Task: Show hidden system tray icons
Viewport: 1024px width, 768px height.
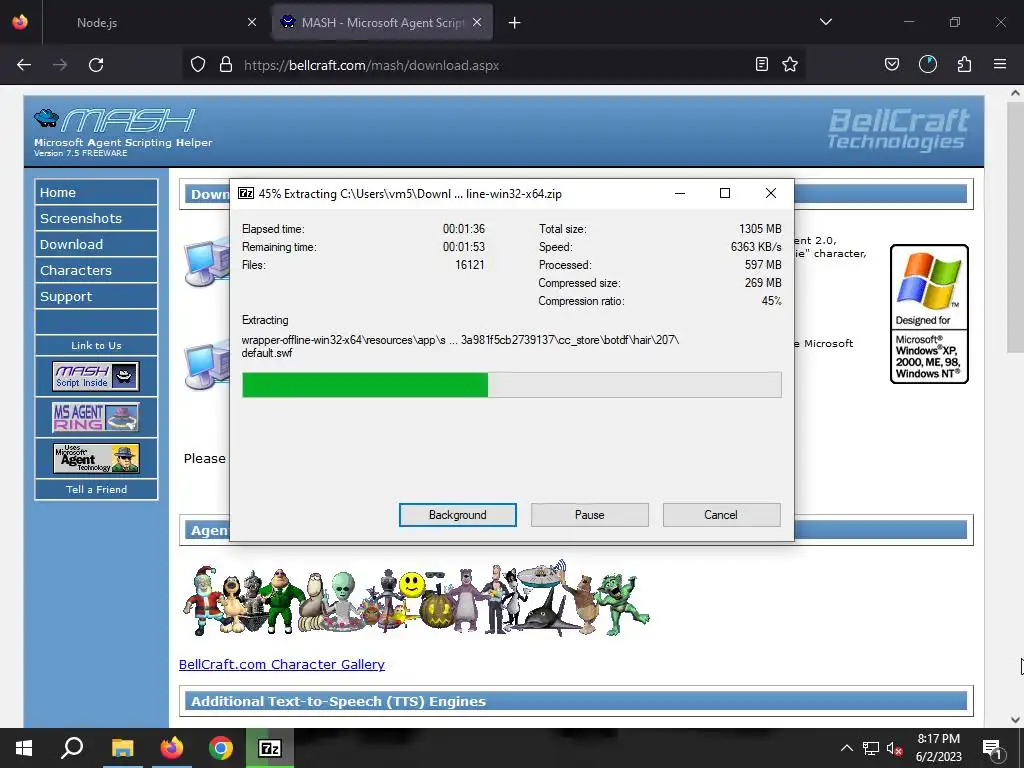Action: coord(846,748)
